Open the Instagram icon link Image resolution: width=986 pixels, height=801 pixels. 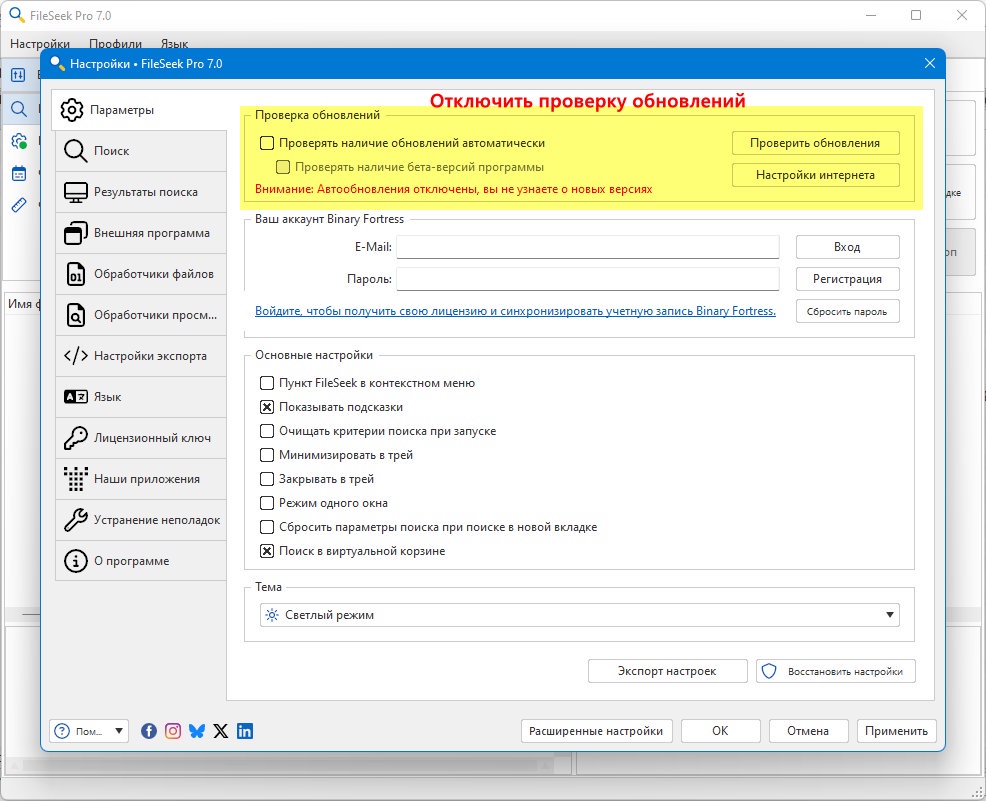point(173,731)
